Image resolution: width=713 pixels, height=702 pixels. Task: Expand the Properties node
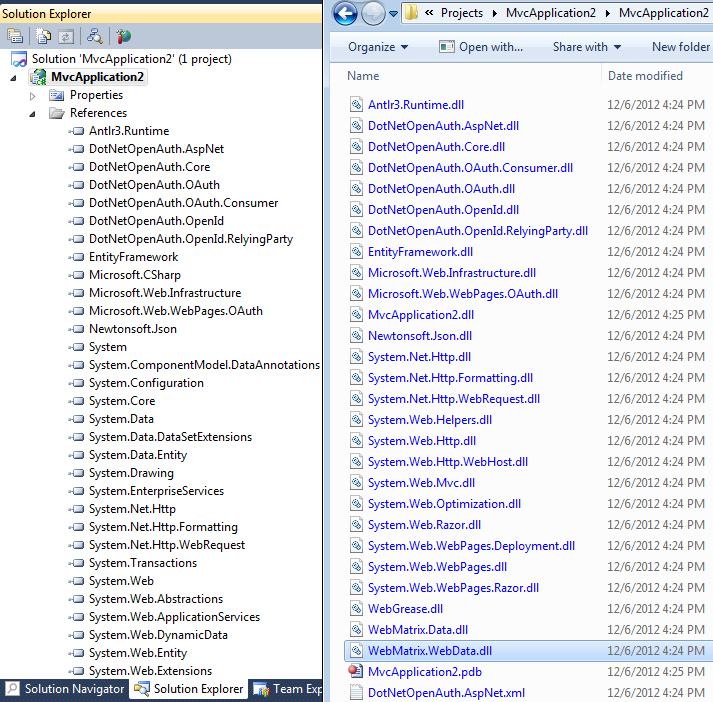point(32,96)
